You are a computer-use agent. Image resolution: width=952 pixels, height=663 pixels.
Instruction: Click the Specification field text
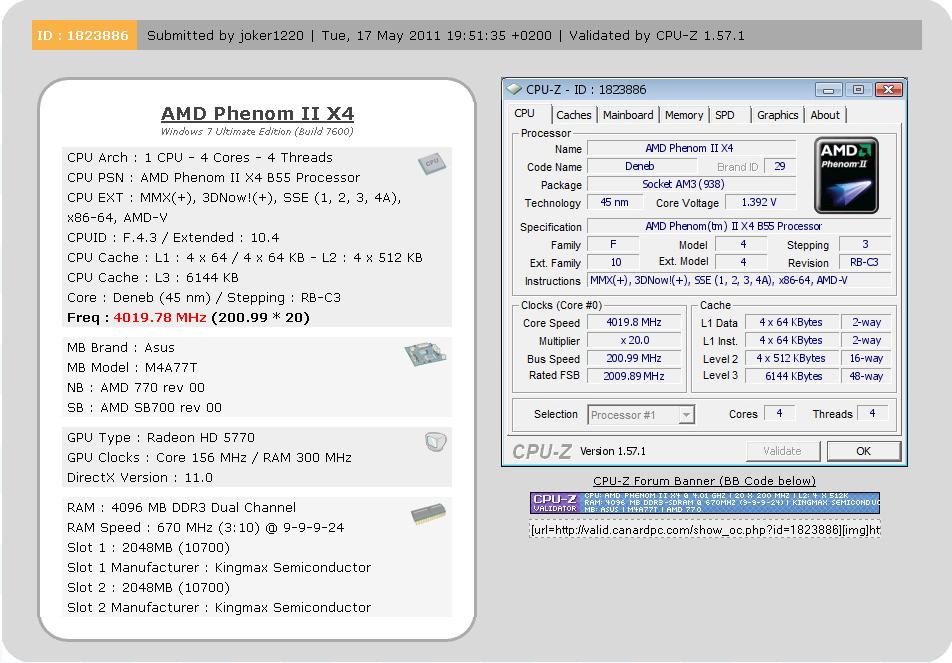coord(739,226)
